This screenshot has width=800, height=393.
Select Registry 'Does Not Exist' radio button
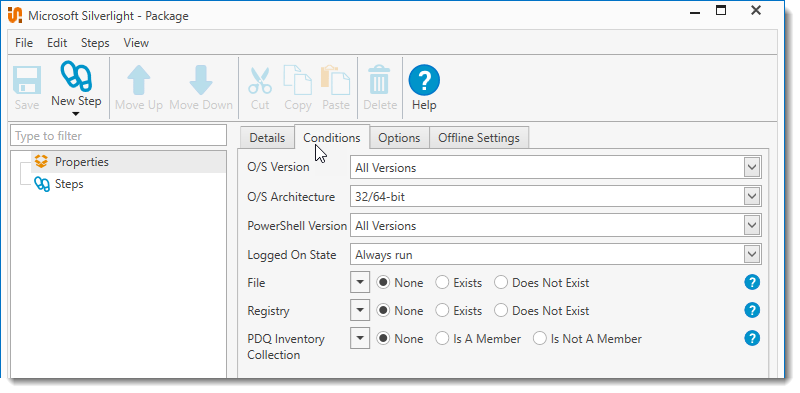point(502,311)
